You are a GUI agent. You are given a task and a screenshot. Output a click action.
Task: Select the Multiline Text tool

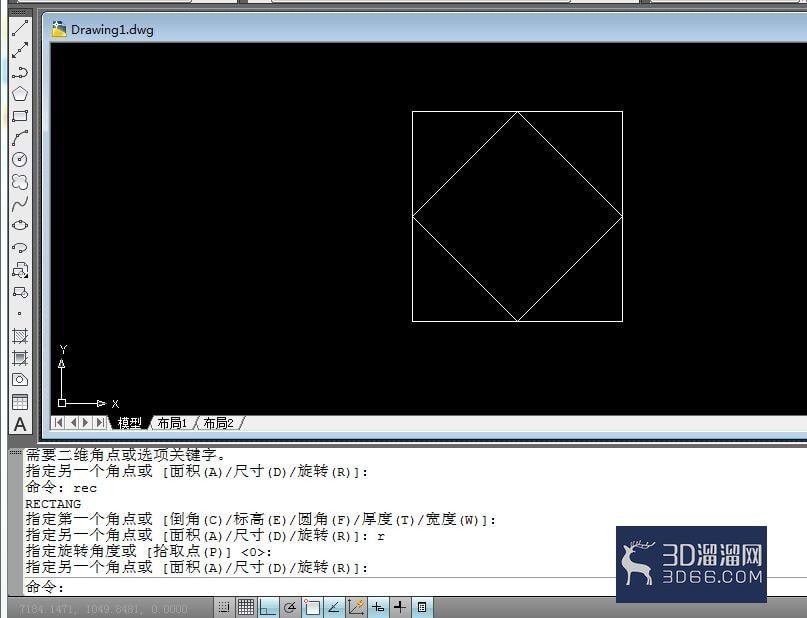click(x=20, y=425)
